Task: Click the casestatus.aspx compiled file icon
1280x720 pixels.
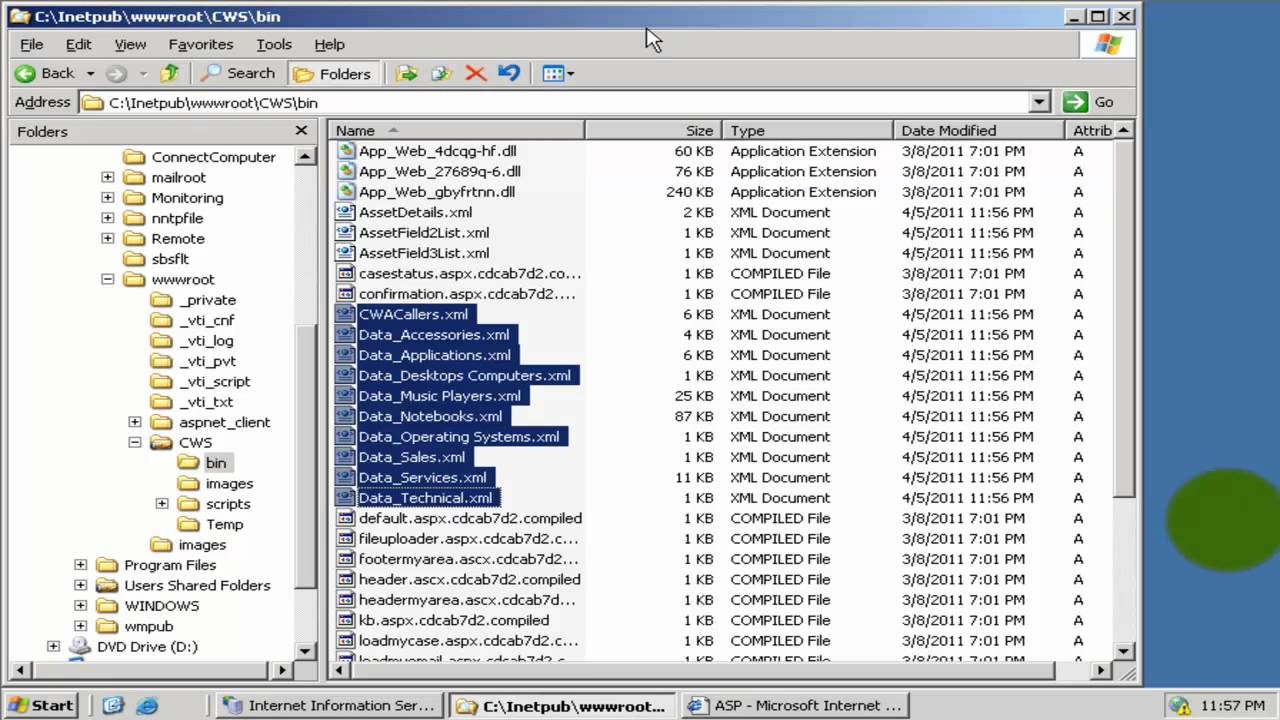Action: pos(346,273)
